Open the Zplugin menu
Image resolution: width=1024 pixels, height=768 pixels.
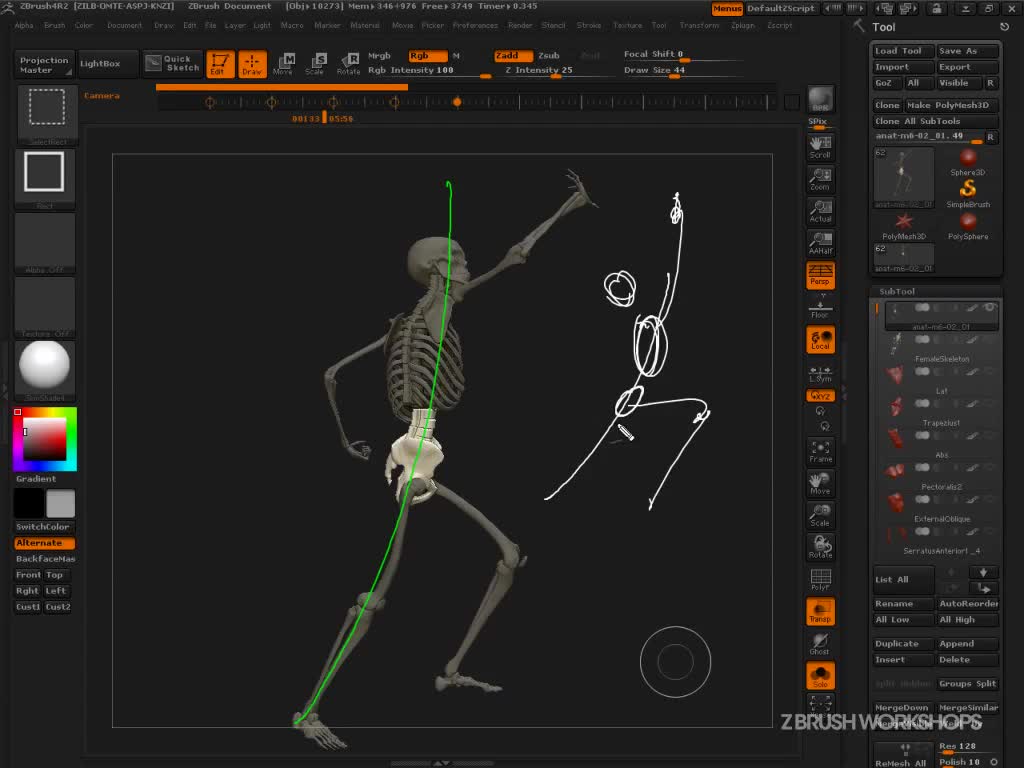[x=743, y=25]
